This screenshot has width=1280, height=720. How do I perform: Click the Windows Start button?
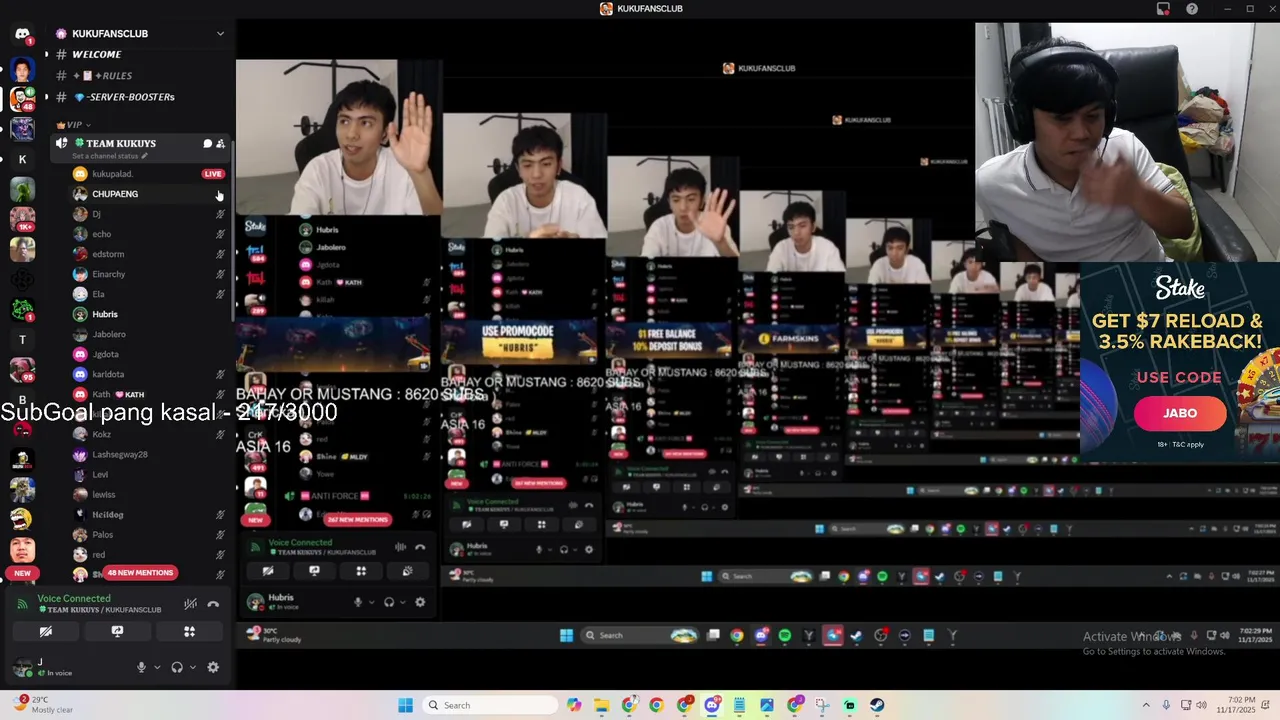click(x=405, y=705)
